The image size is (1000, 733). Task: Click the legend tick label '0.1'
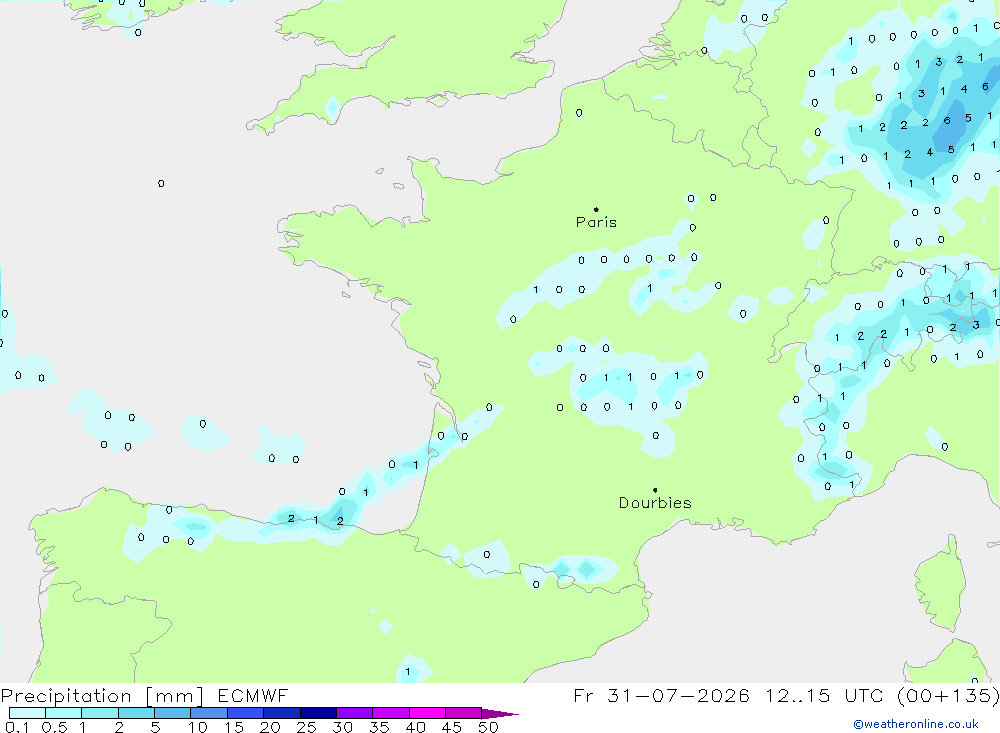tap(17, 727)
